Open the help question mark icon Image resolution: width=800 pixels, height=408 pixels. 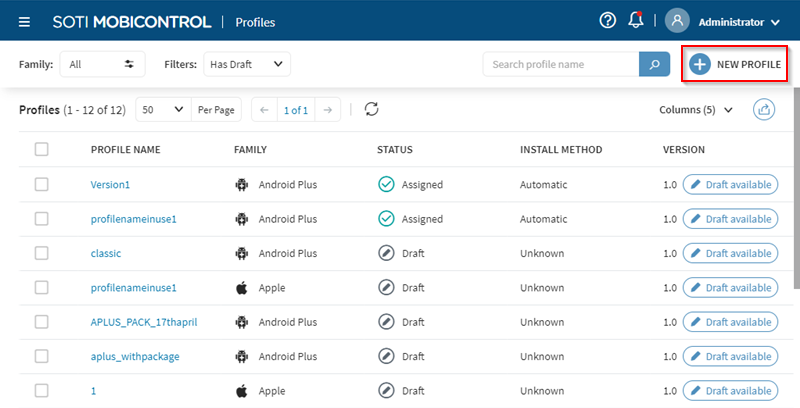tap(607, 21)
